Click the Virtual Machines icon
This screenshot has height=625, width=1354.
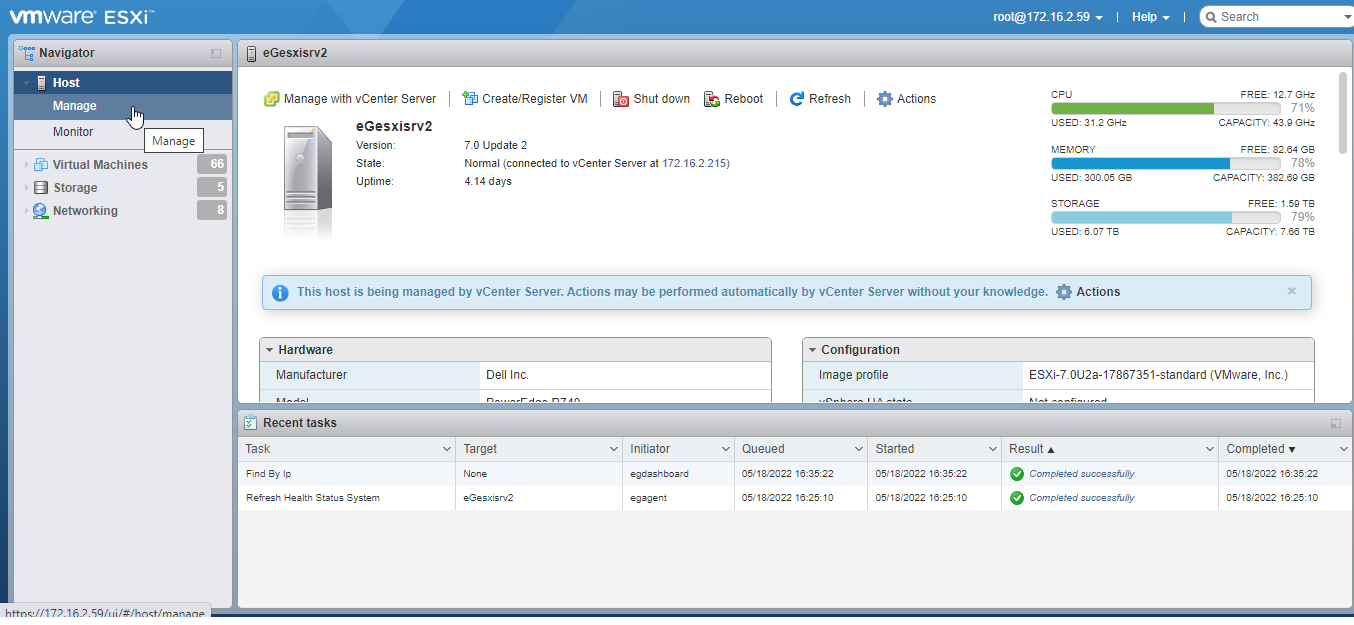coord(41,165)
